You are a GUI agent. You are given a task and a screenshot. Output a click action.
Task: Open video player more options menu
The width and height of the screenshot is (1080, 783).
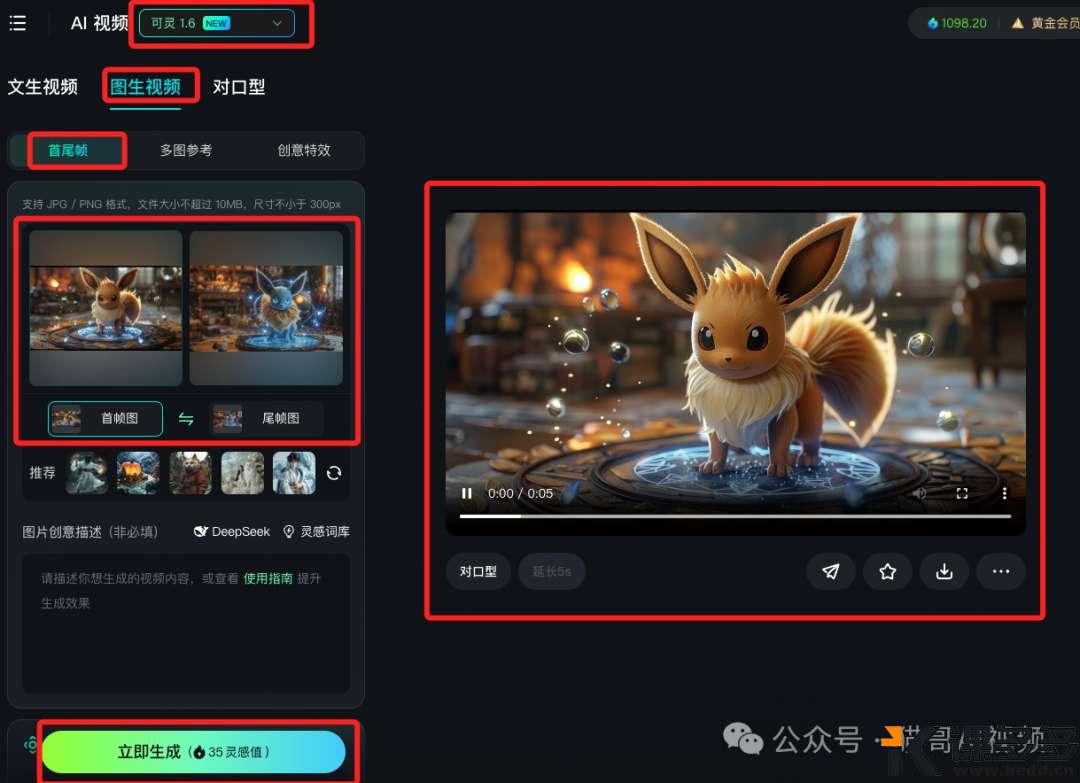click(x=1004, y=494)
